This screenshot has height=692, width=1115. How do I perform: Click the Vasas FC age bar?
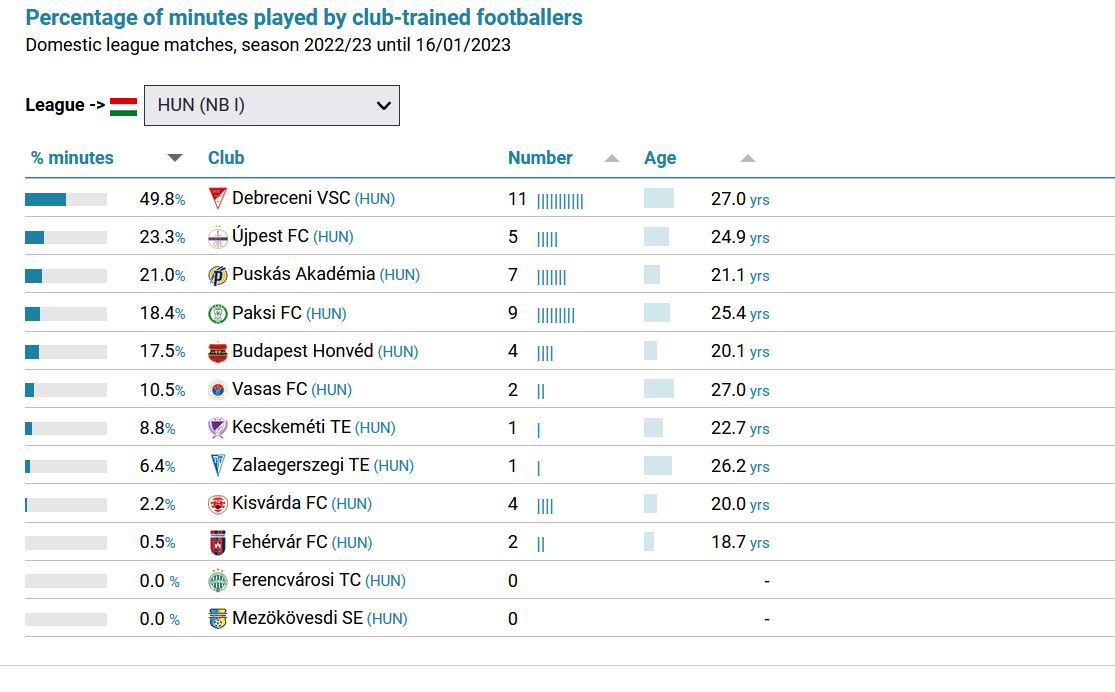[x=658, y=389]
